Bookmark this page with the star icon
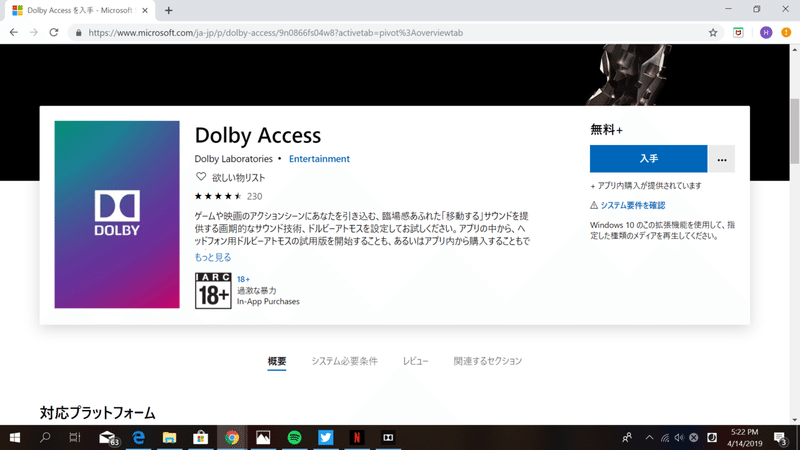800x450 pixels. pyautogui.click(x=713, y=33)
